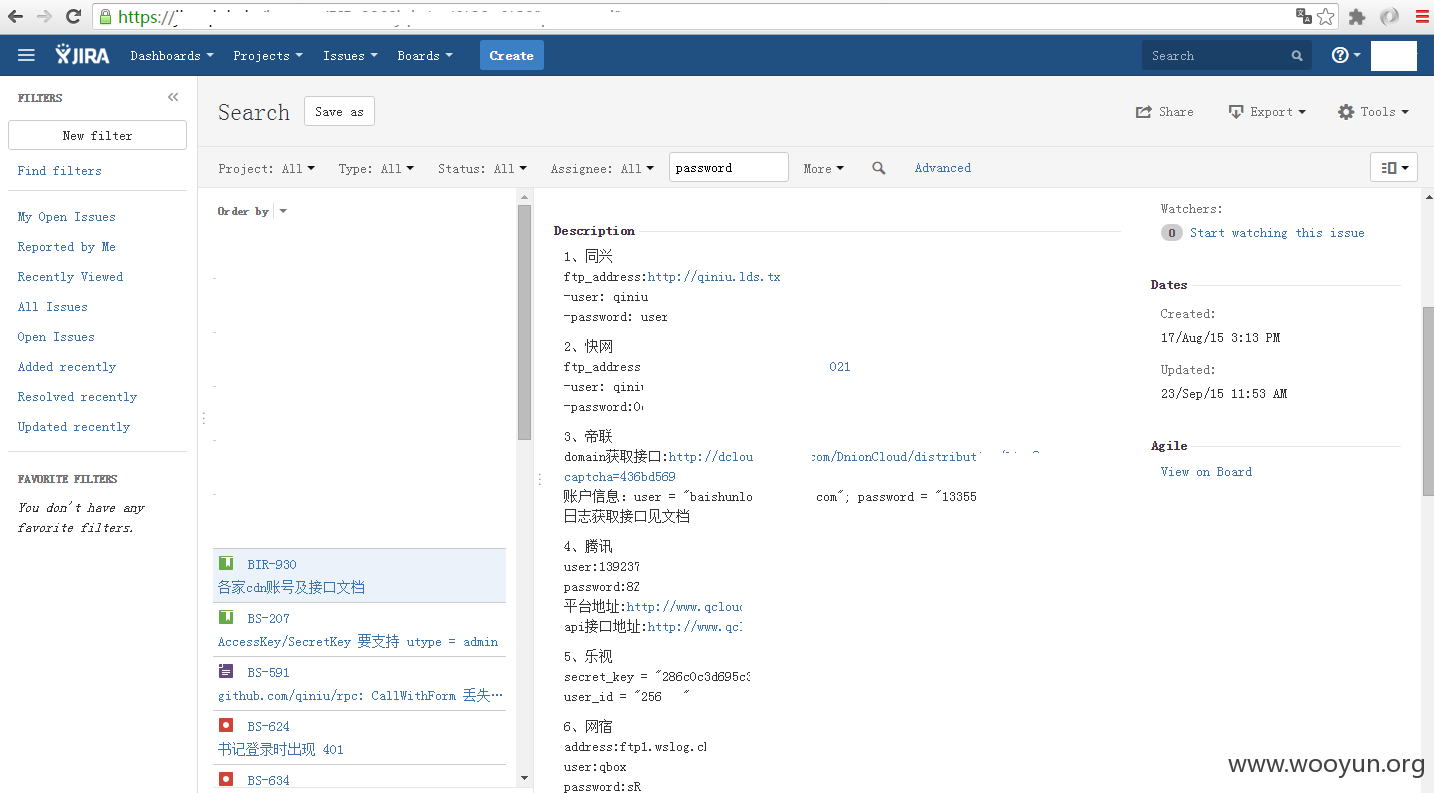
Task: Select All Issues filter
Action: [52, 307]
